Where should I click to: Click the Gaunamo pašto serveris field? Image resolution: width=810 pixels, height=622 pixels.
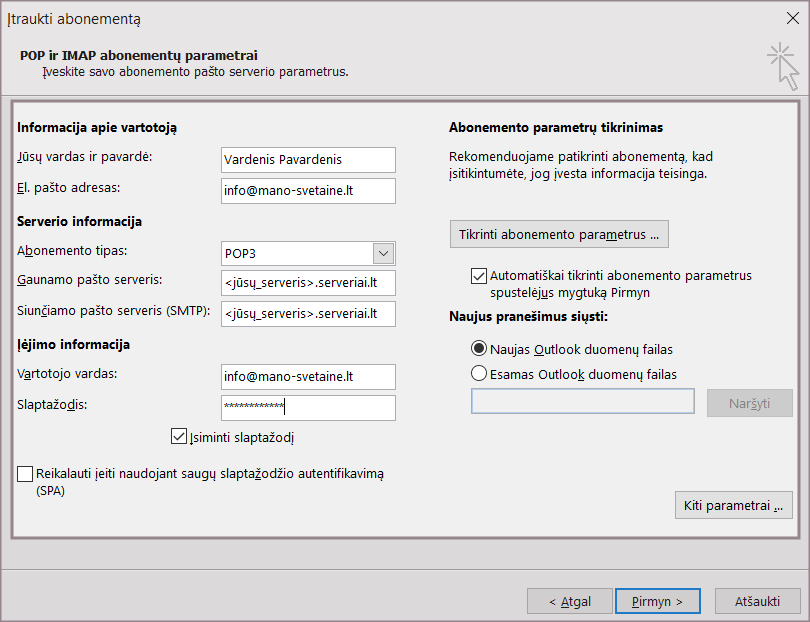tap(308, 283)
